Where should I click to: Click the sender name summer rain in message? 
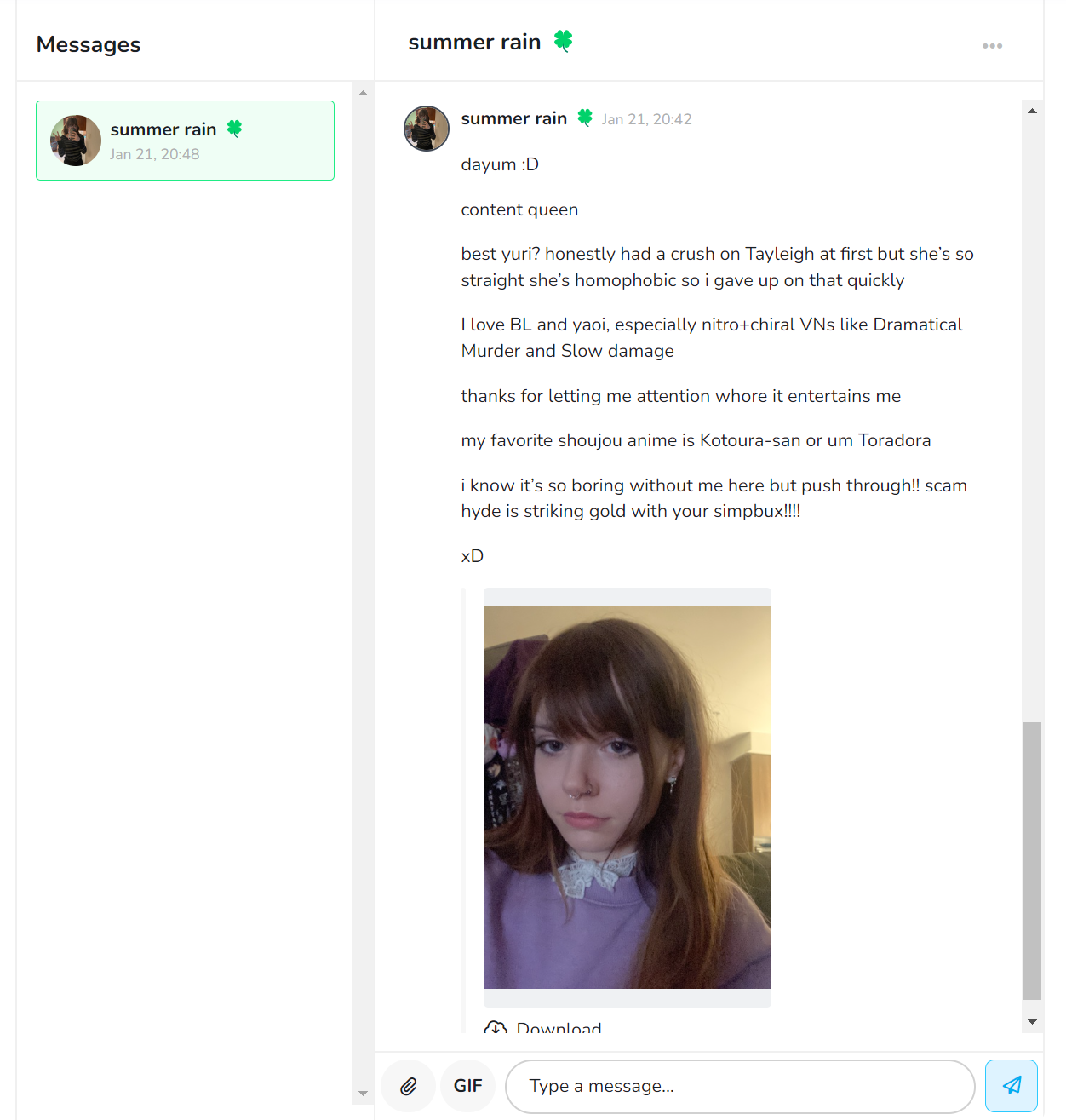click(x=514, y=118)
